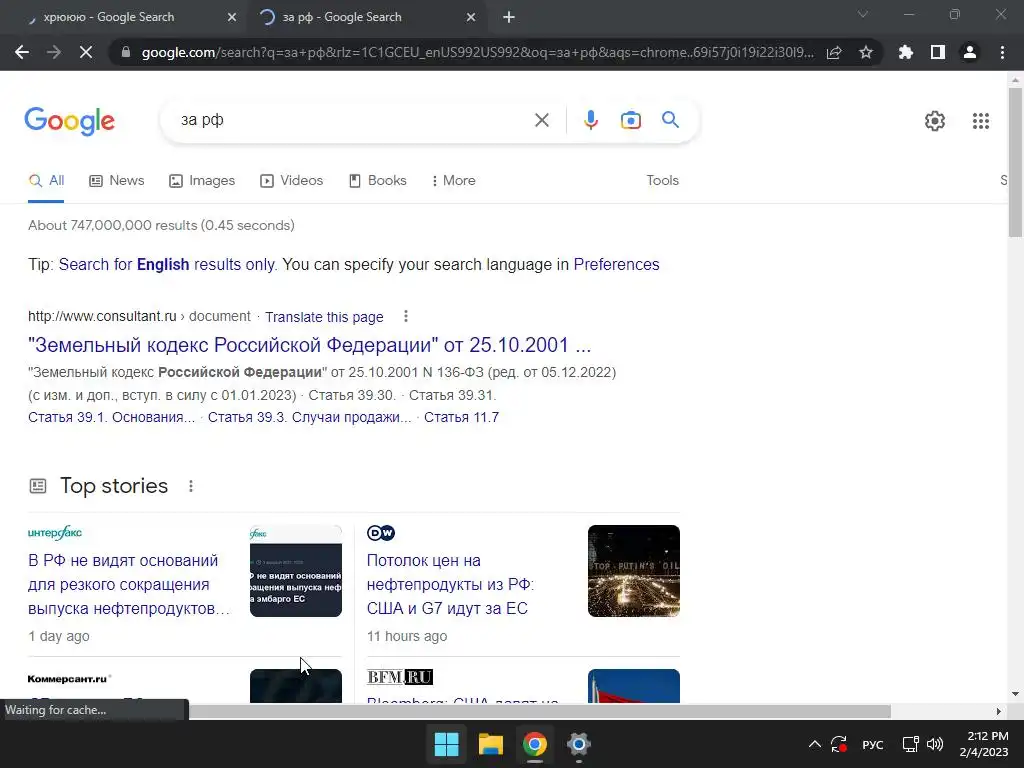Open Google quick settings gear
This screenshot has width=1024, height=768.
coord(935,121)
